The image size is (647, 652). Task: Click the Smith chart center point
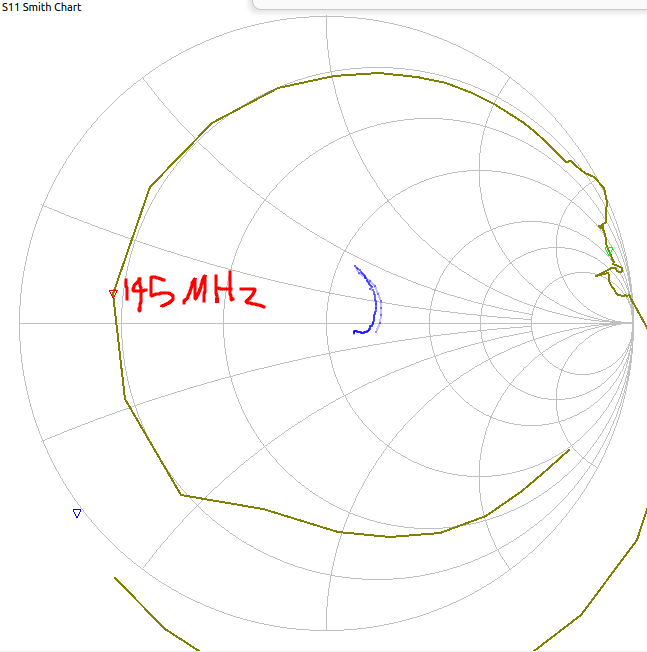(x=327, y=324)
